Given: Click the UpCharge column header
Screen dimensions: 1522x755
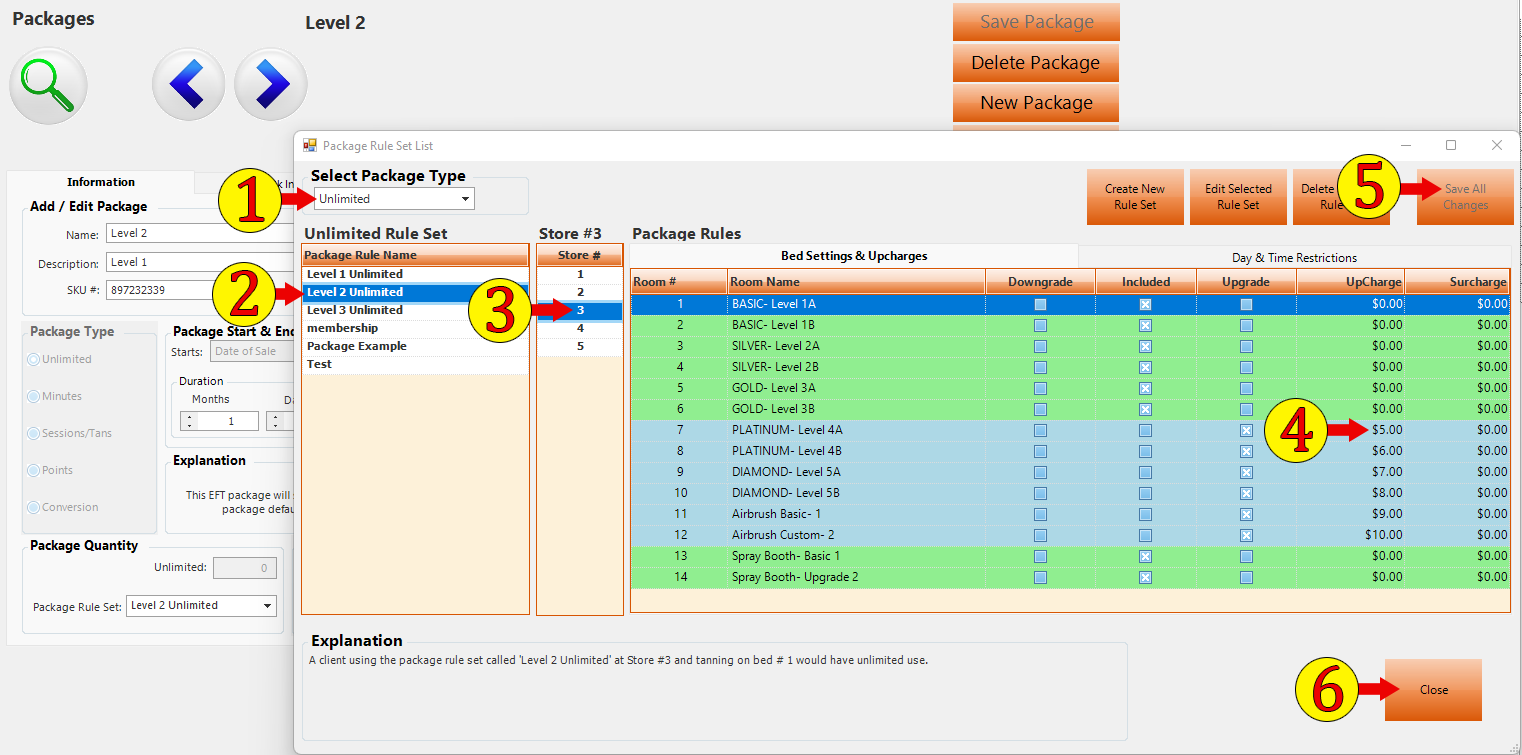Looking at the screenshot, I should click(x=1350, y=282).
